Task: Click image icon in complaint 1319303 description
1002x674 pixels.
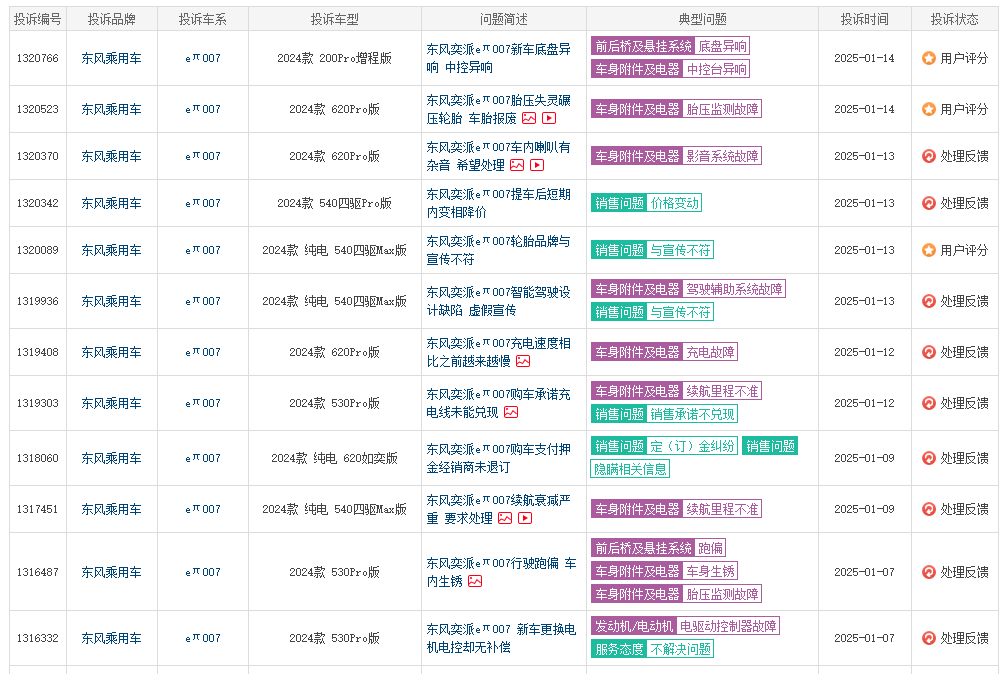Action: 511,413
